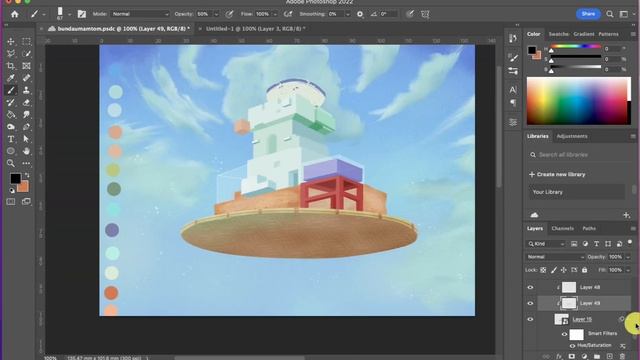Toggle Hue/Saturation filter visibility eye

(572, 346)
